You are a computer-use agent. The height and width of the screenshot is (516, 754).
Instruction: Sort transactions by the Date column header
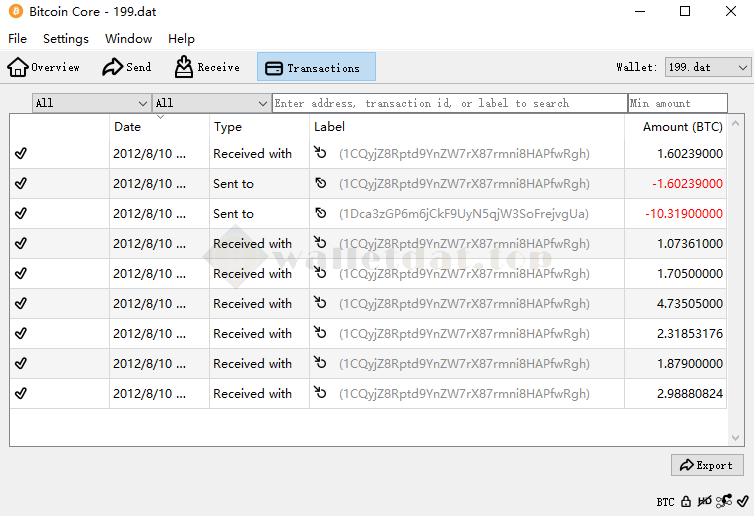tap(128, 127)
